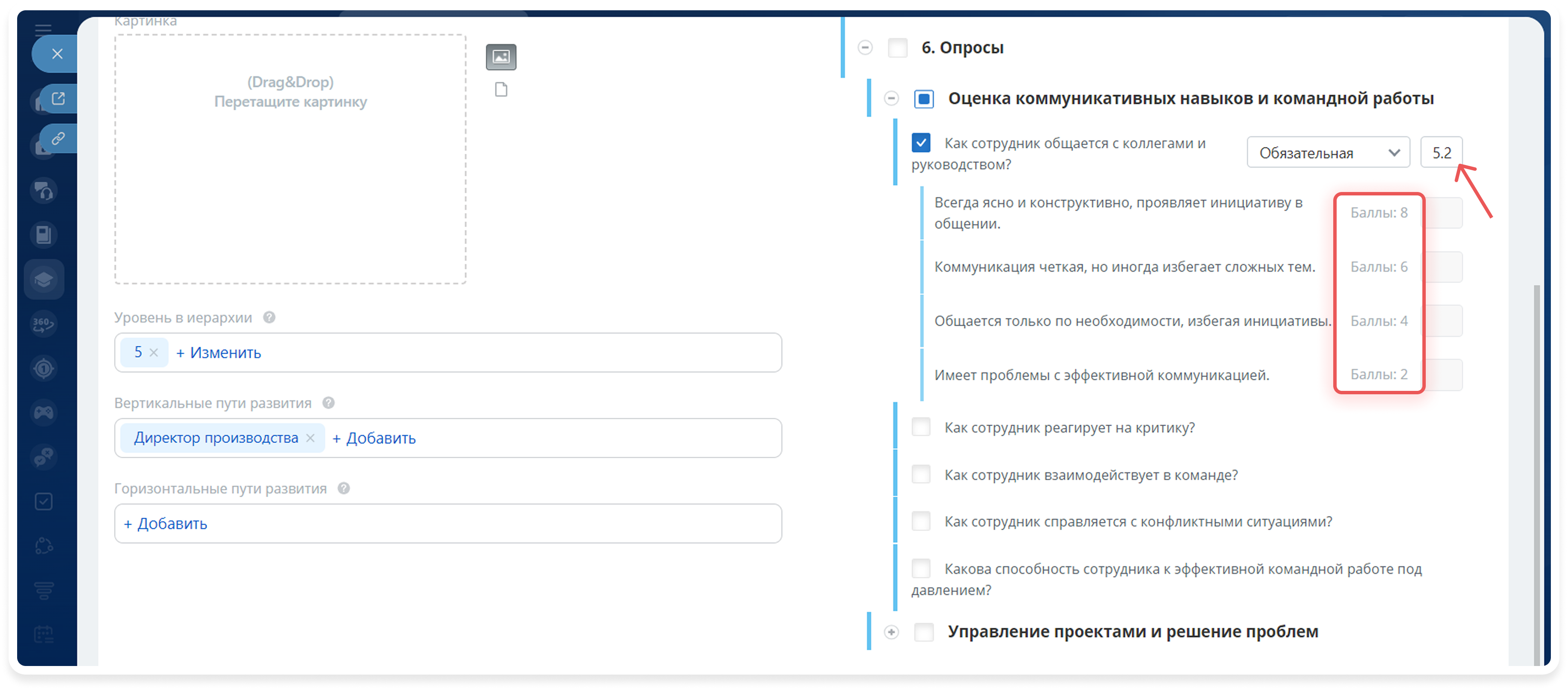The width and height of the screenshot is (1568, 690).
Task: Click the 5.2 weight input field
Action: [x=1441, y=152]
